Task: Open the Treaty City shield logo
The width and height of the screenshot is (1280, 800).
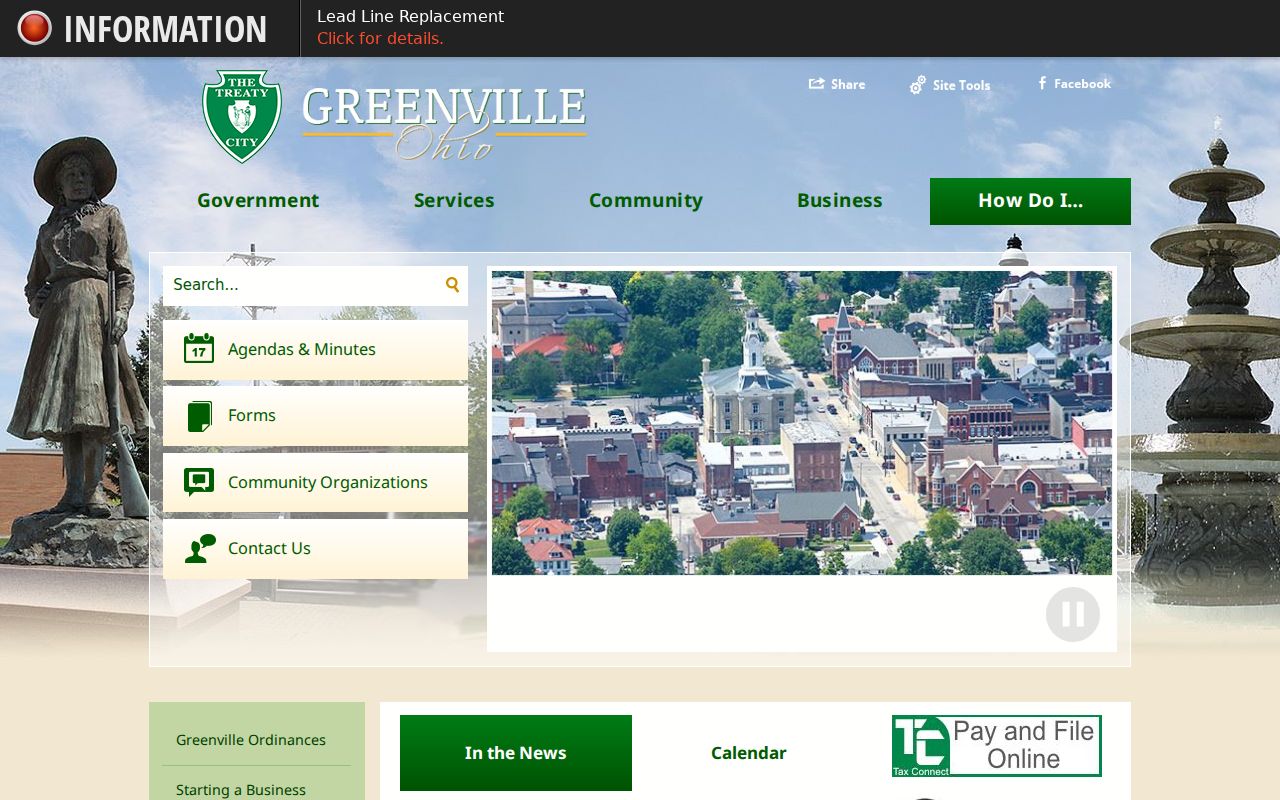Action: click(x=241, y=116)
